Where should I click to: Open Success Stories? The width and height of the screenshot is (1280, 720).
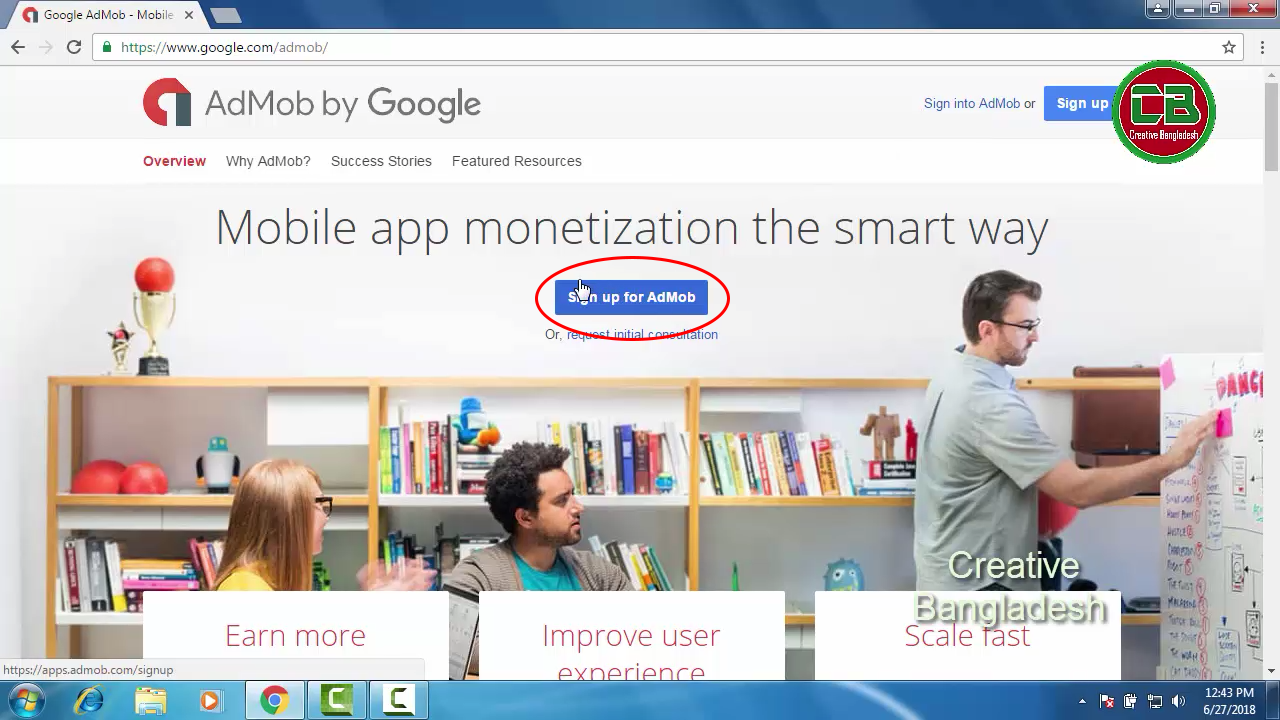tap(381, 161)
